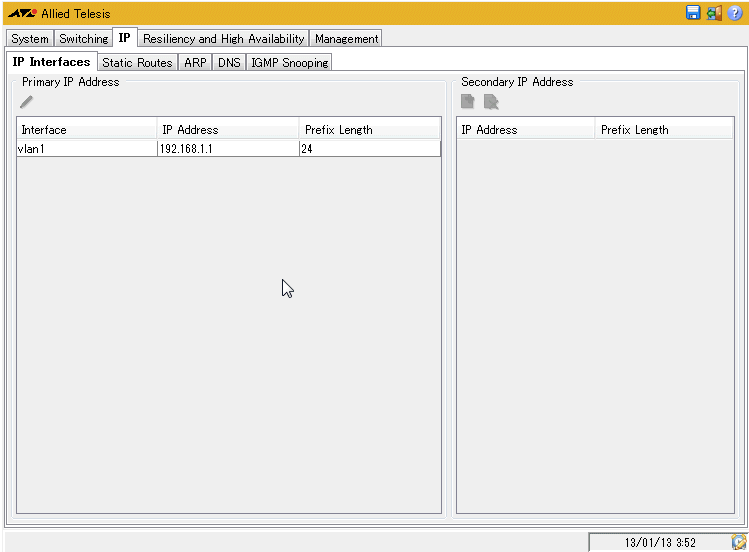Open help with the question mark icon
The height and width of the screenshot is (552, 749).
click(x=734, y=13)
